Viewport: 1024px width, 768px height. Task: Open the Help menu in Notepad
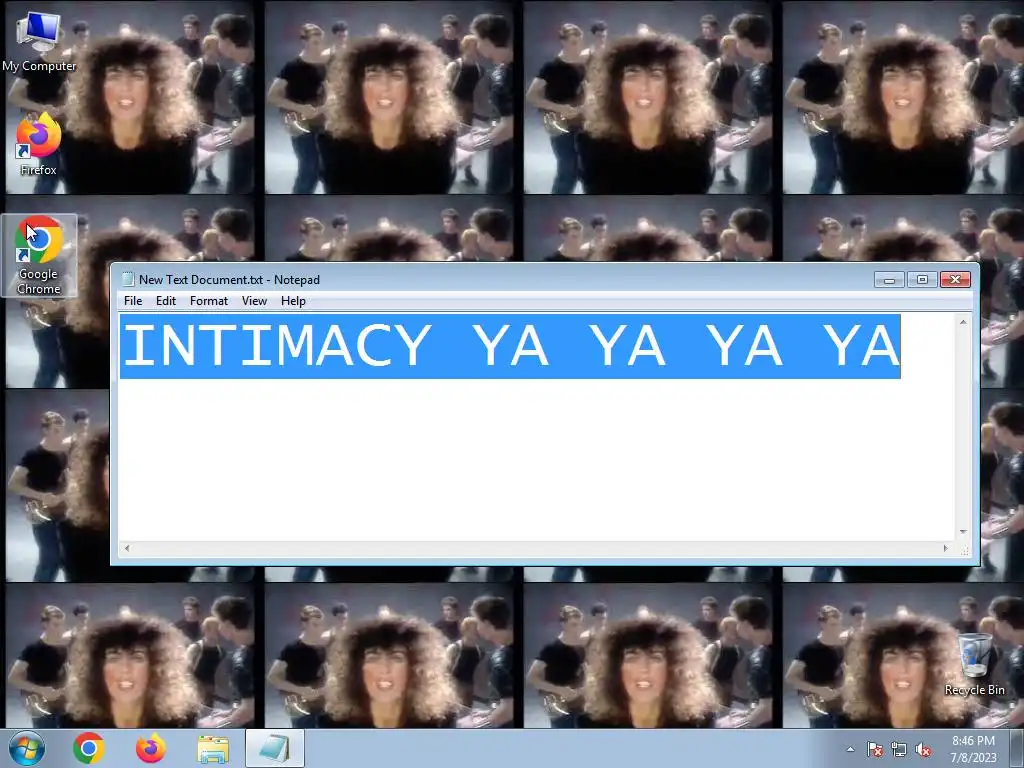pyautogui.click(x=293, y=301)
